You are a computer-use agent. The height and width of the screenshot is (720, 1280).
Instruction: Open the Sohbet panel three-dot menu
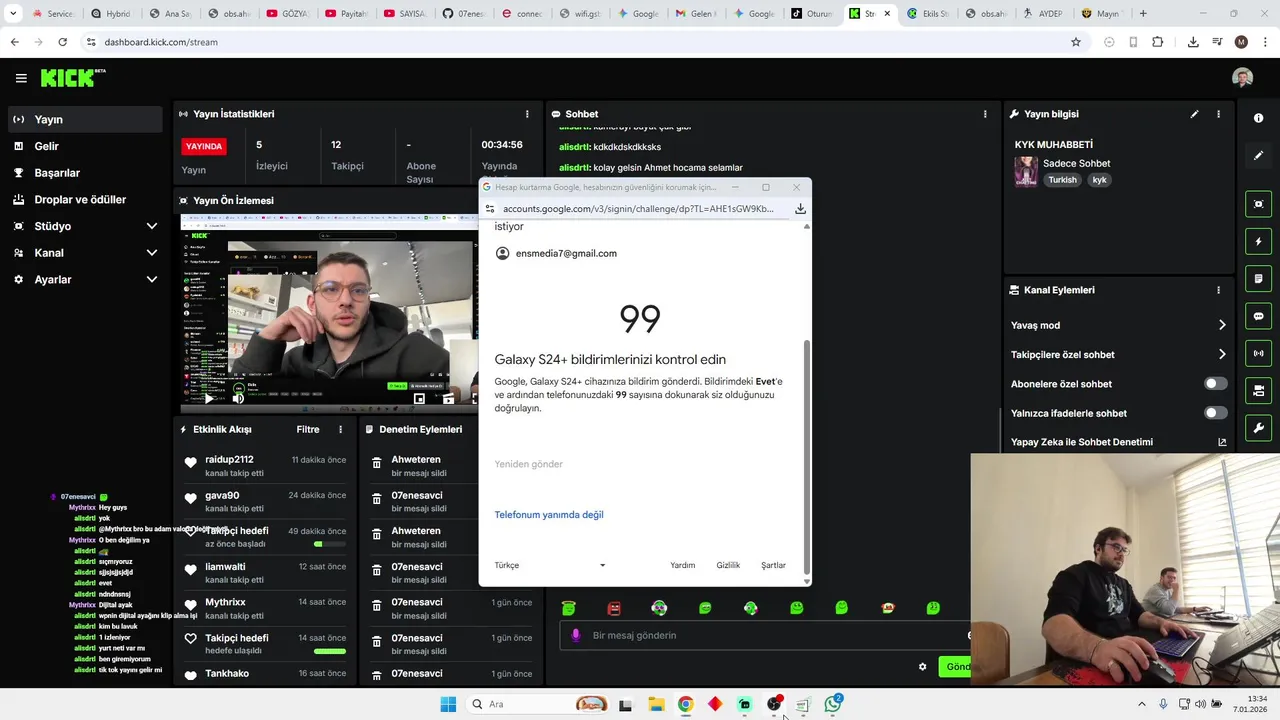[x=985, y=114]
